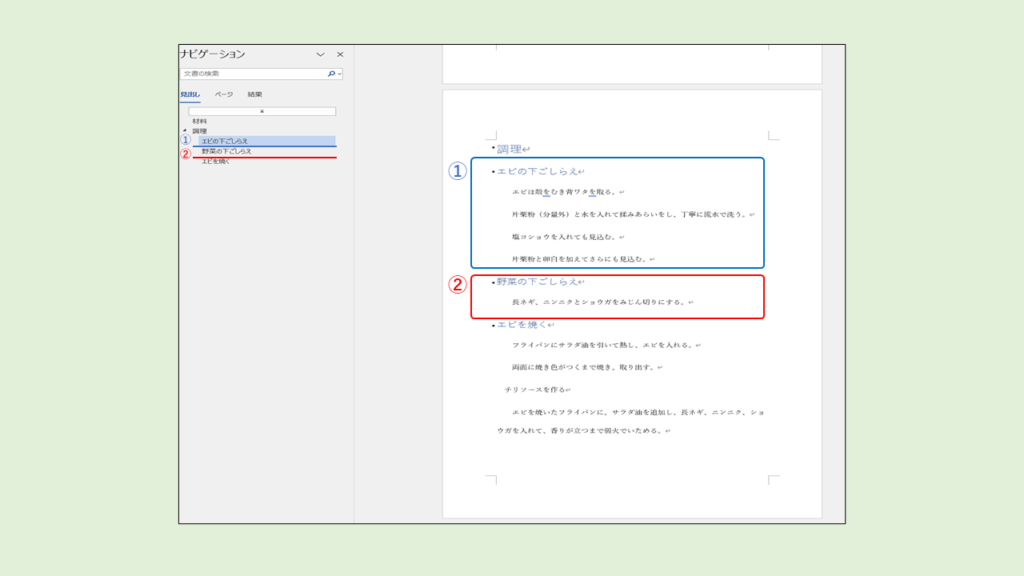Click the line starting 長ネギ、ニンニクとショウガ

tap(599, 302)
